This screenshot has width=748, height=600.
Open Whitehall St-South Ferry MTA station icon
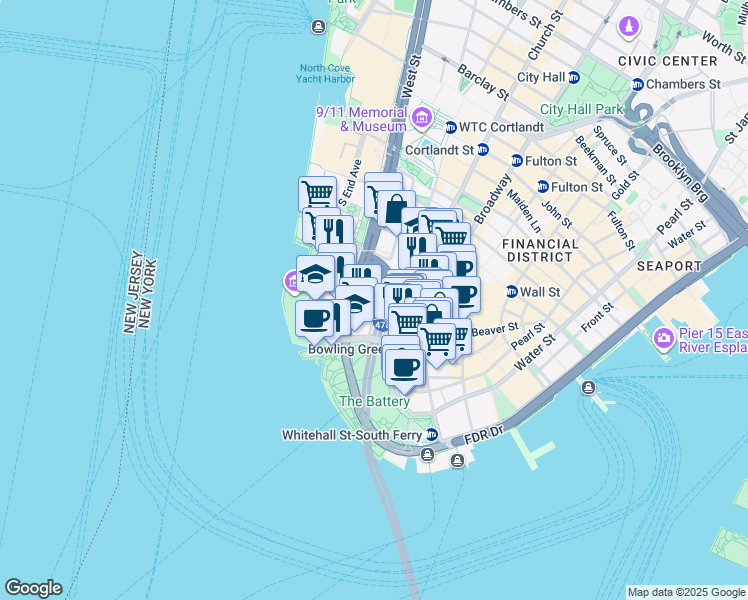tap(432, 434)
